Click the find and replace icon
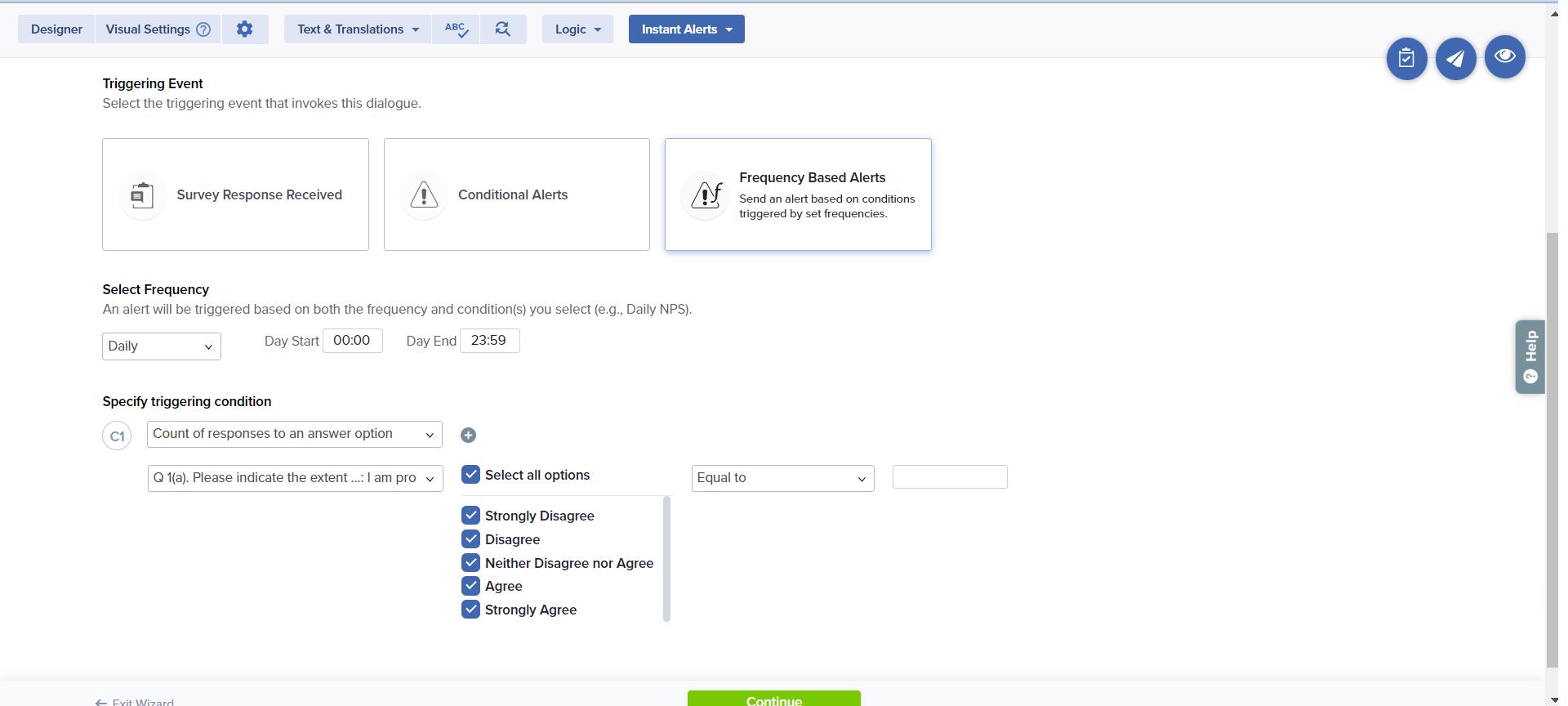Screen dimensions: 1568x706 click(x=503, y=29)
